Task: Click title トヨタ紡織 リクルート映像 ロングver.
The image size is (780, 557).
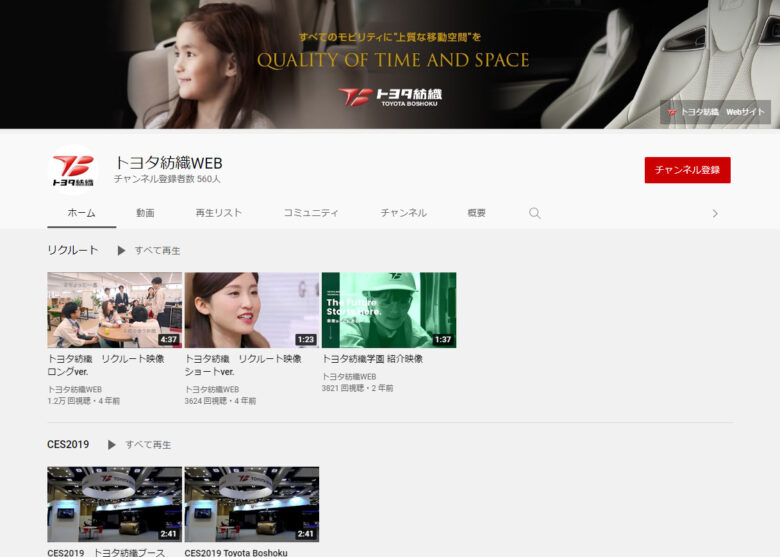Action: click(106, 365)
